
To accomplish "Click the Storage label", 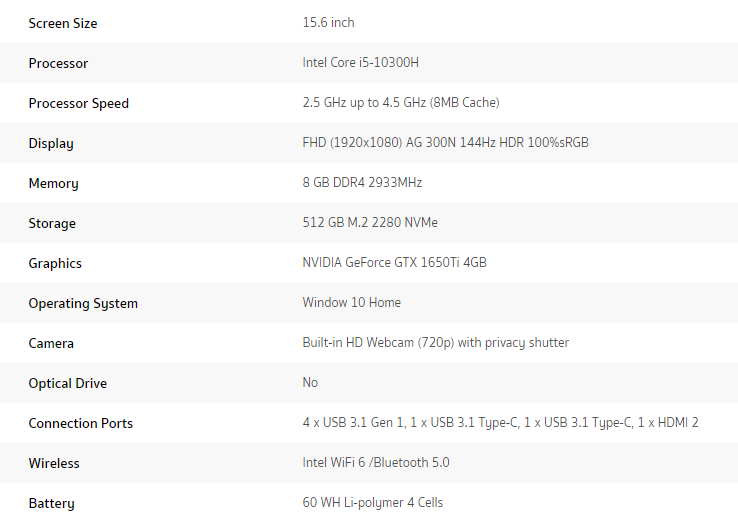I will click(x=52, y=223).
